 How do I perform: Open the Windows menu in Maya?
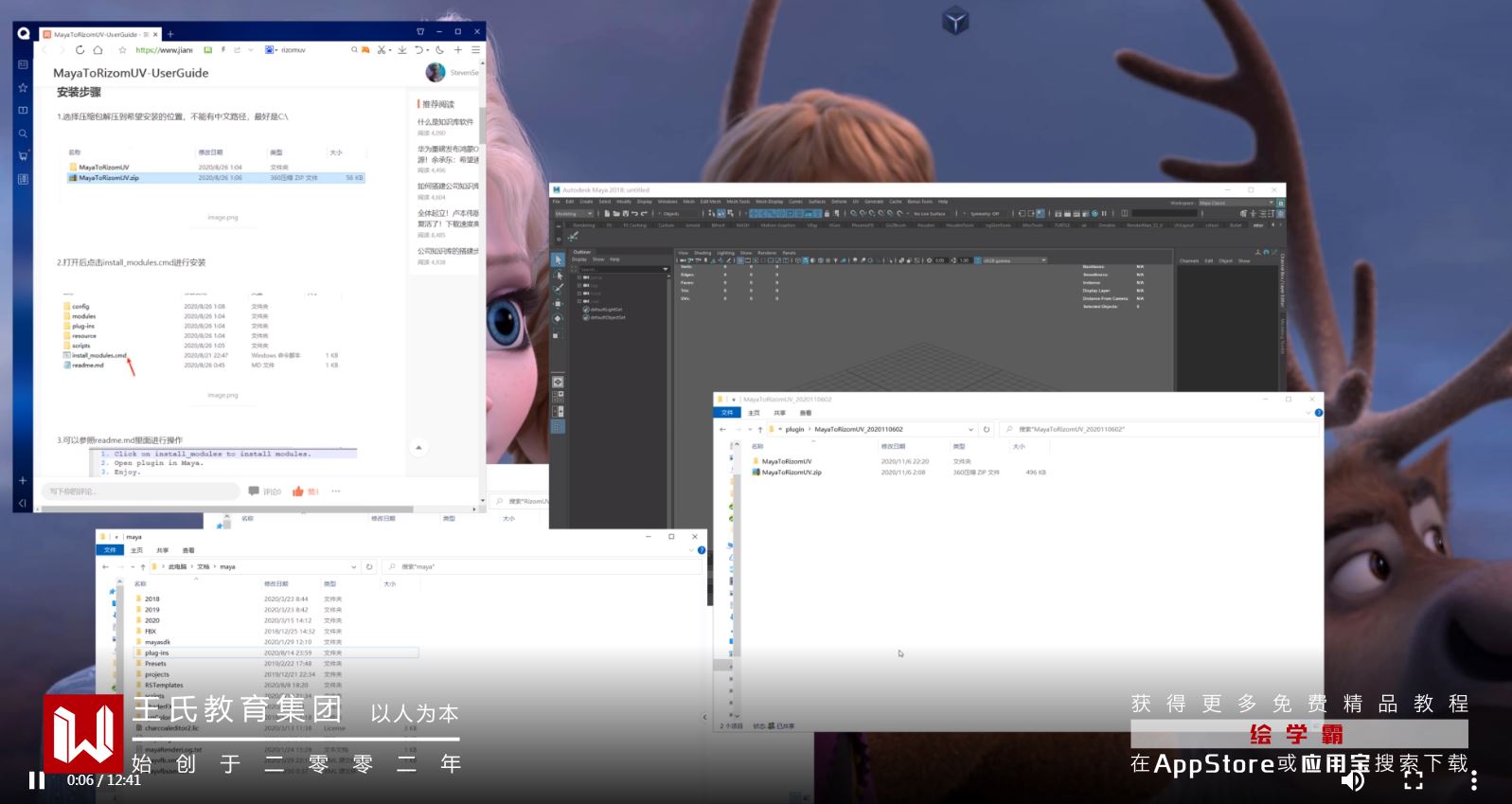pos(667,202)
